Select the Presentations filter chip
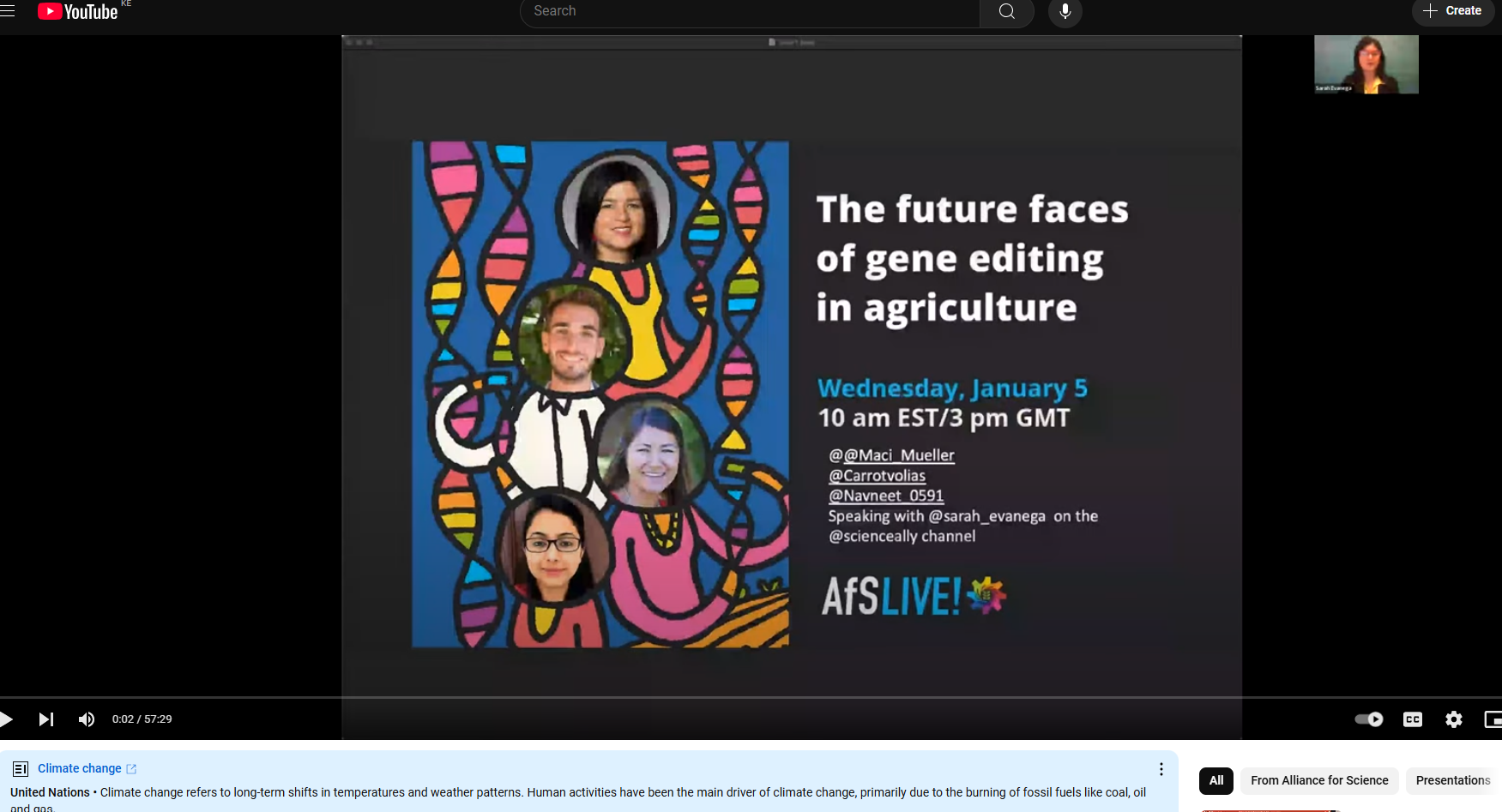This screenshot has width=1502, height=812. (1453, 780)
